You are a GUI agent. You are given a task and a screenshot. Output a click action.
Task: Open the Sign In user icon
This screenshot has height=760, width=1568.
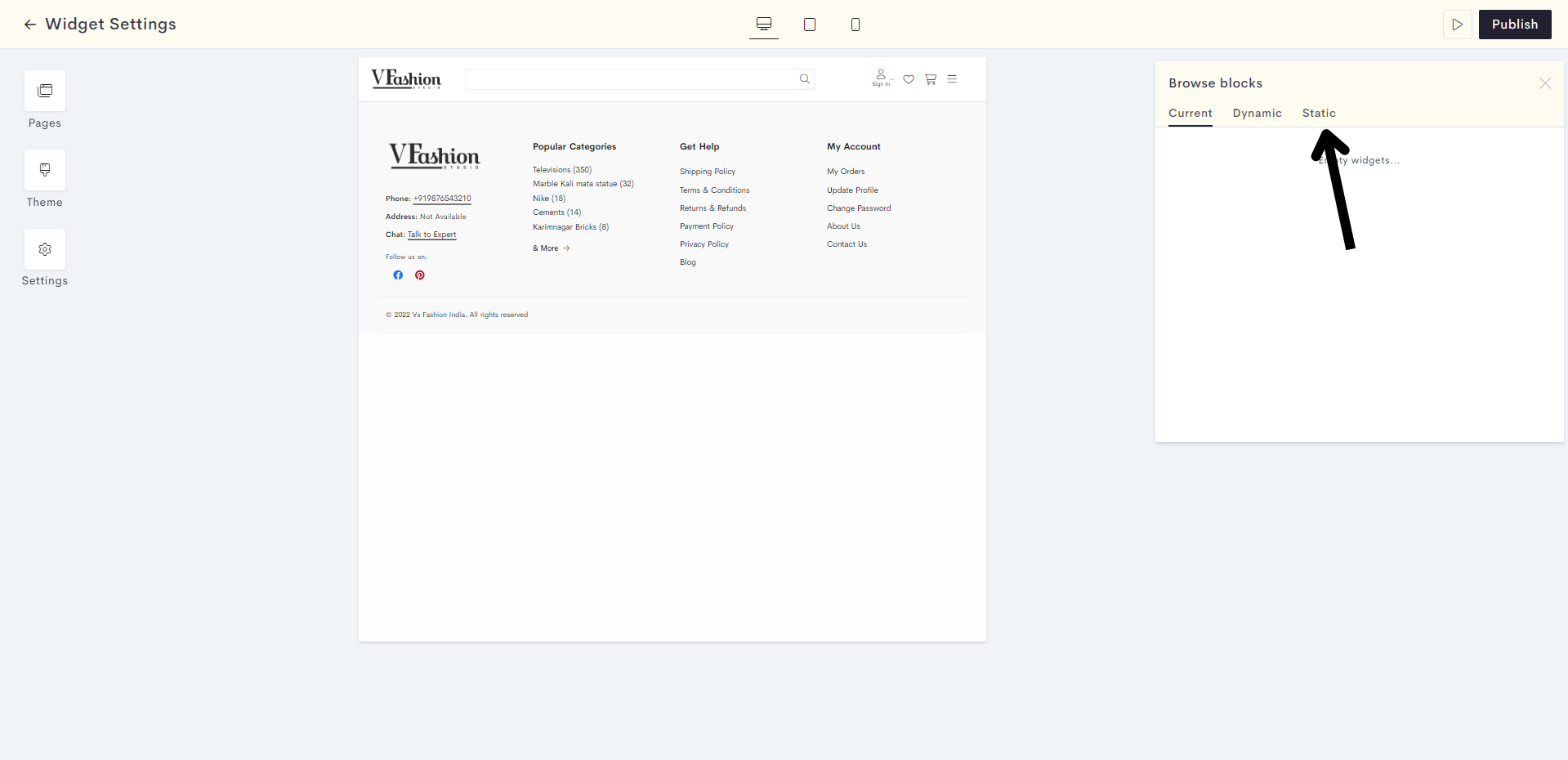tap(881, 78)
